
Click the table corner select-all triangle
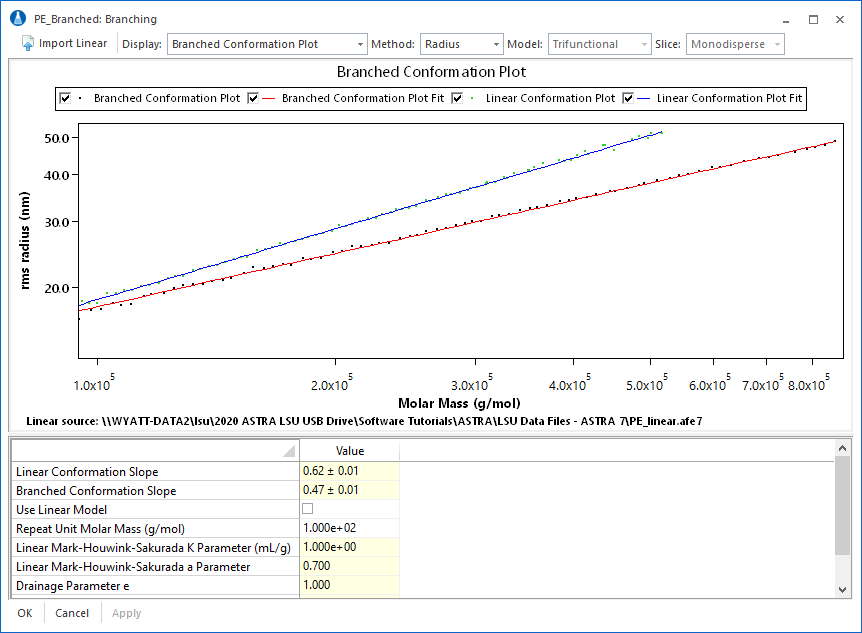[x=289, y=451]
